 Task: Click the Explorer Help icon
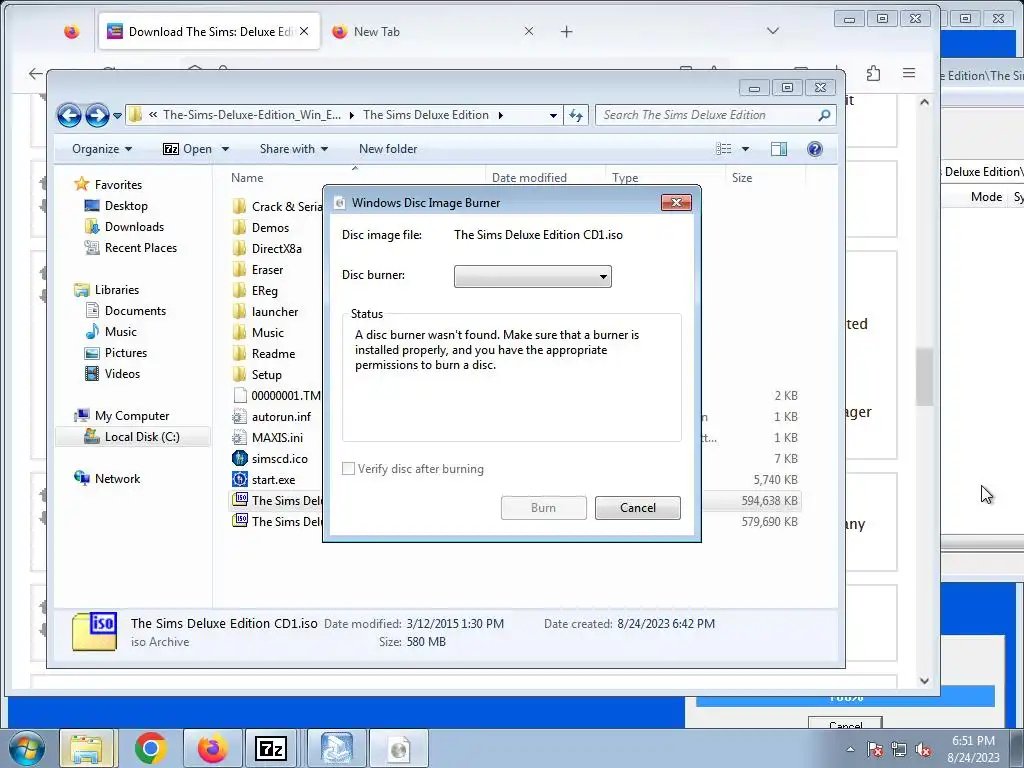pos(814,149)
